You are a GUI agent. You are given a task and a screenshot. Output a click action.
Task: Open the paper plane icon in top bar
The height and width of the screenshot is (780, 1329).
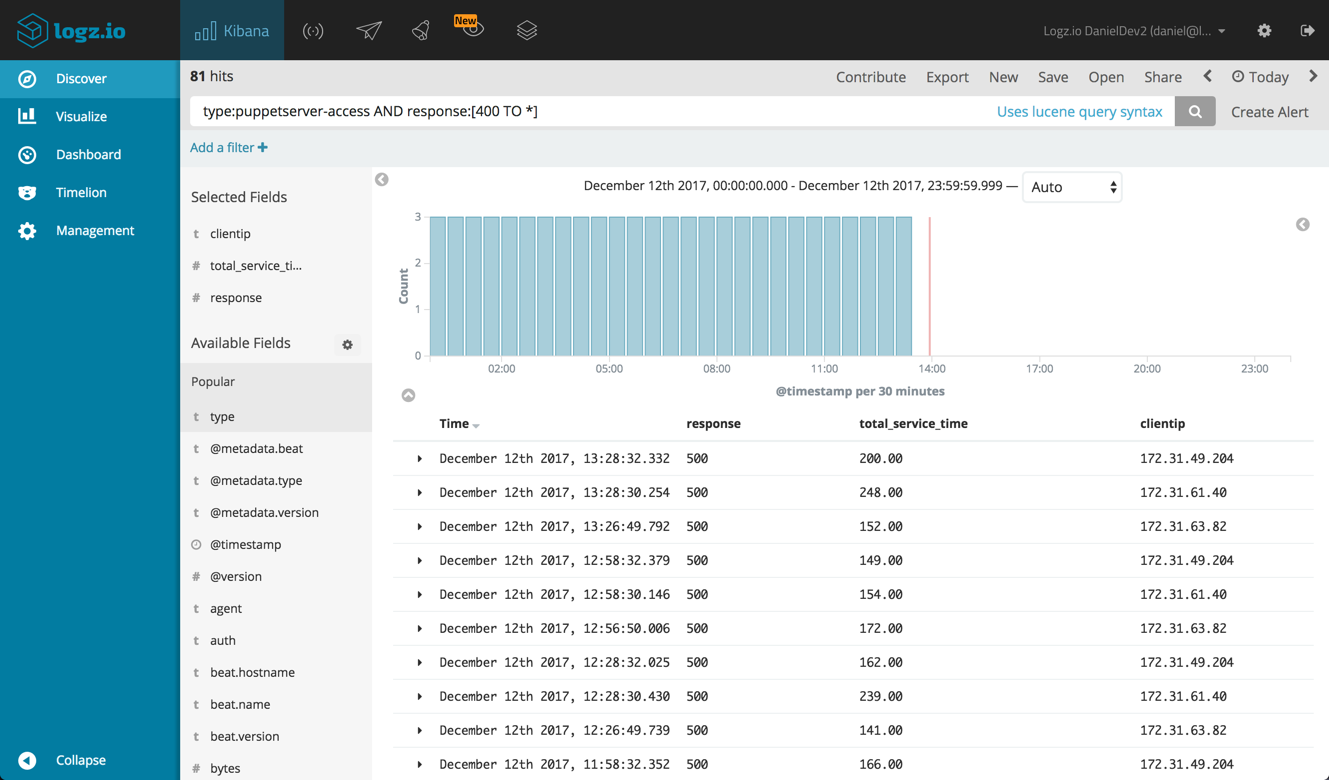[369, 31]
